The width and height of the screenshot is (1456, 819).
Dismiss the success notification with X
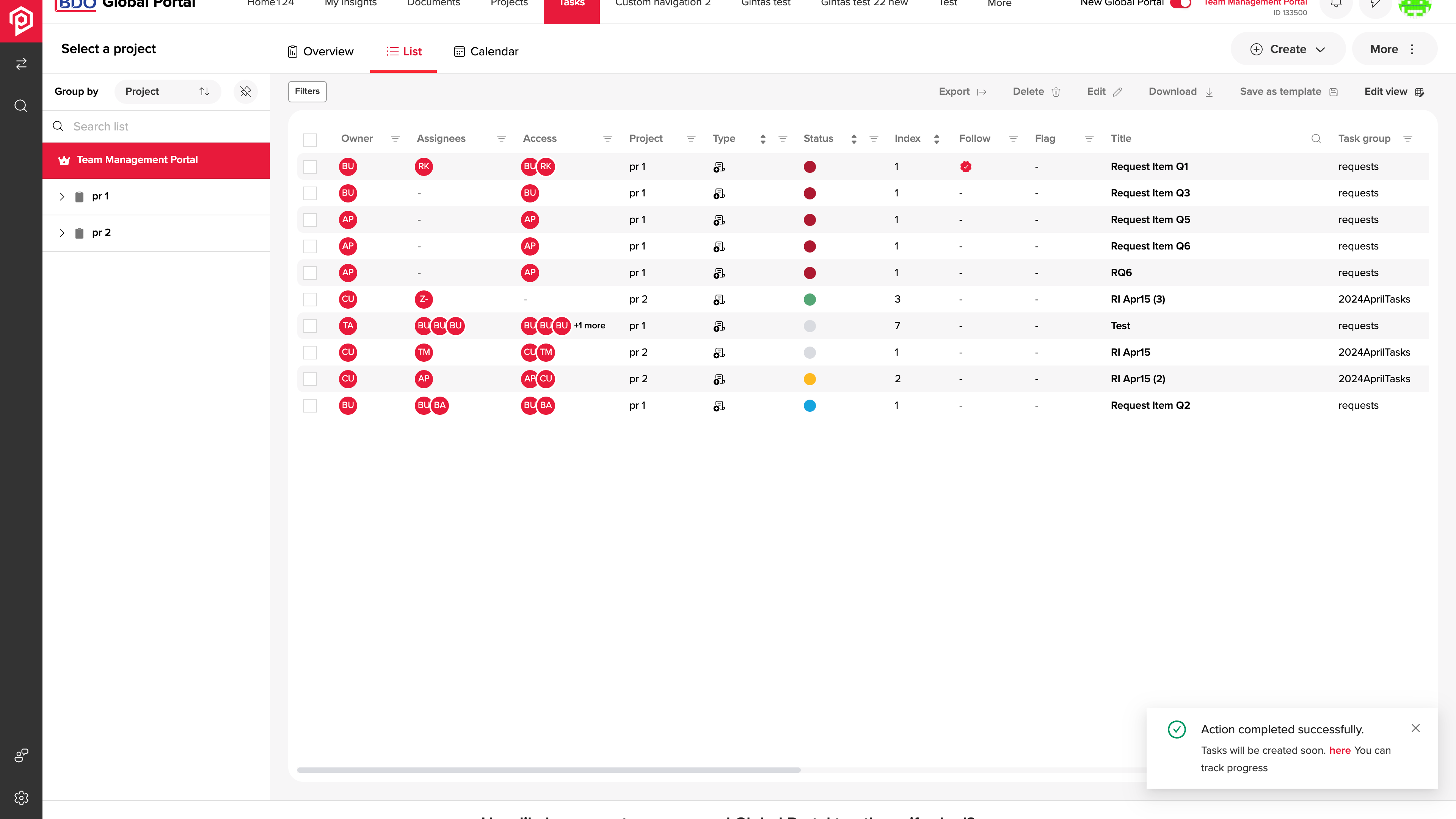(1415, 728)
